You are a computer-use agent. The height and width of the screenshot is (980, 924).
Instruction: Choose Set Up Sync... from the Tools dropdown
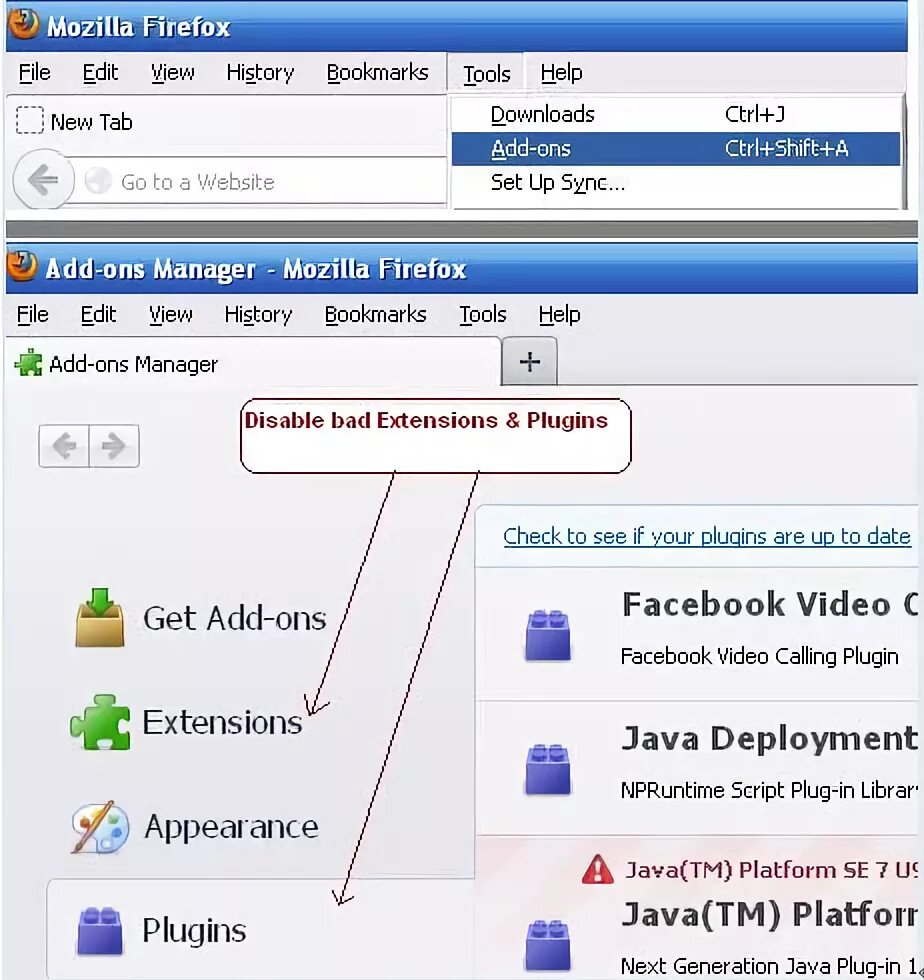coord(676,182)
